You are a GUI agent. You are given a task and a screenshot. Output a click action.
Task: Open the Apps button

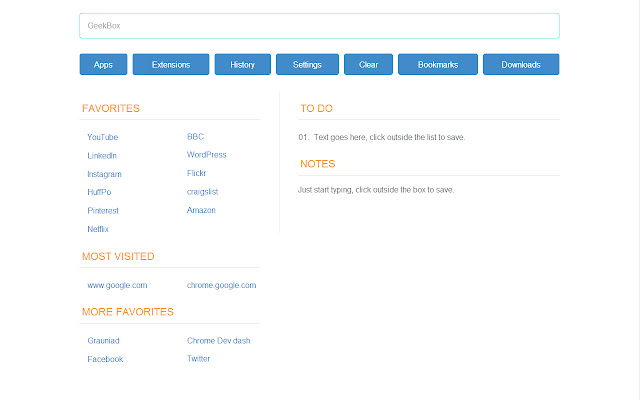pyautogui.click(x=103, y=64)
